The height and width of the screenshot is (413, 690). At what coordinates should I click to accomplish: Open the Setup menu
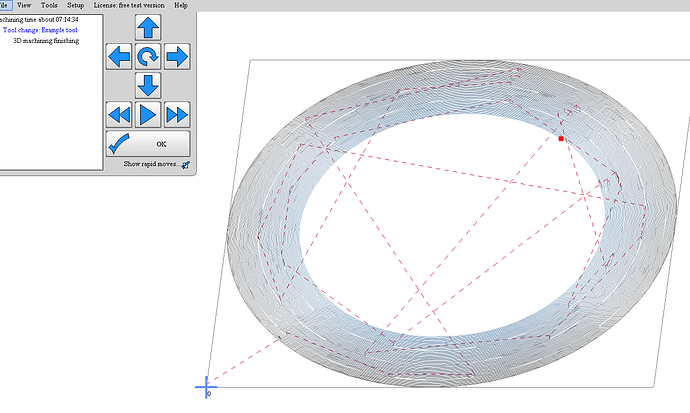[76, 5]
